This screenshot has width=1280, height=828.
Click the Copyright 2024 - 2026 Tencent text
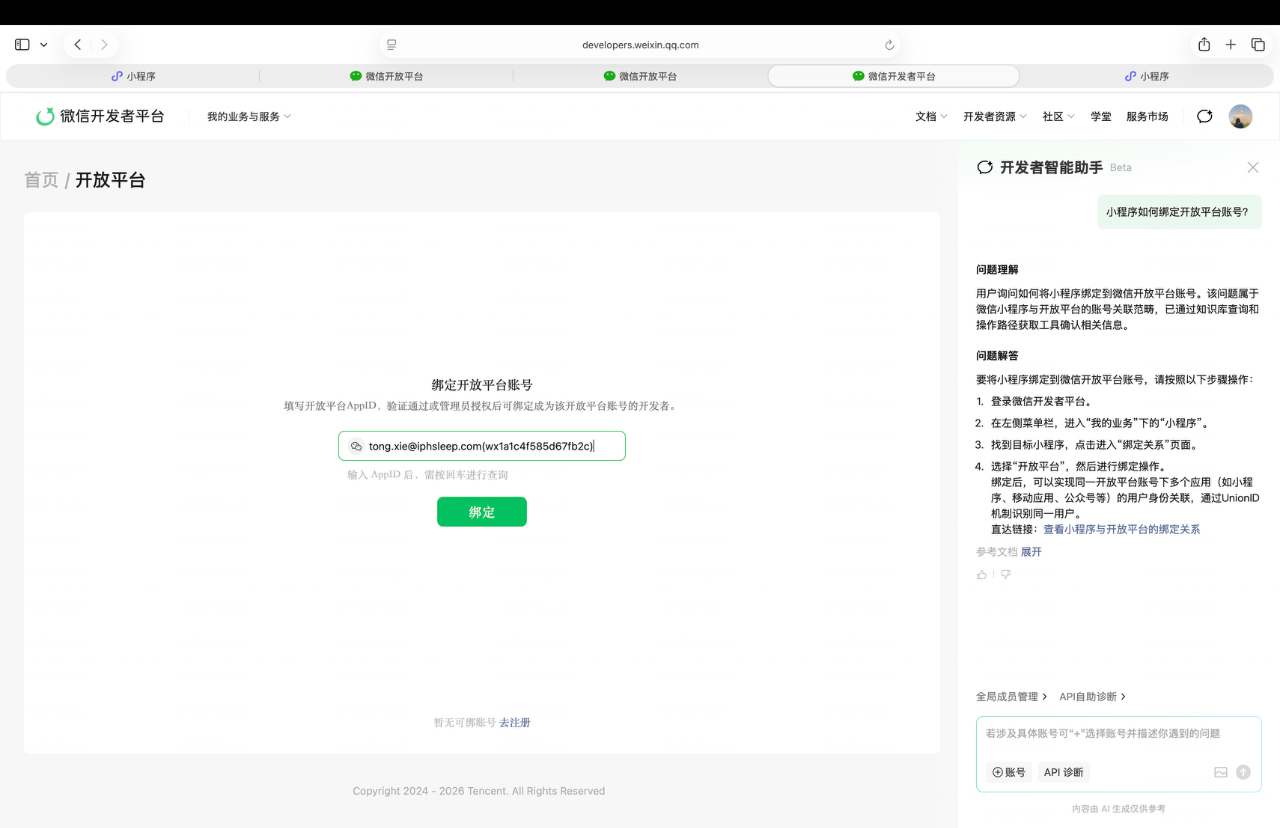click(479, 791)
